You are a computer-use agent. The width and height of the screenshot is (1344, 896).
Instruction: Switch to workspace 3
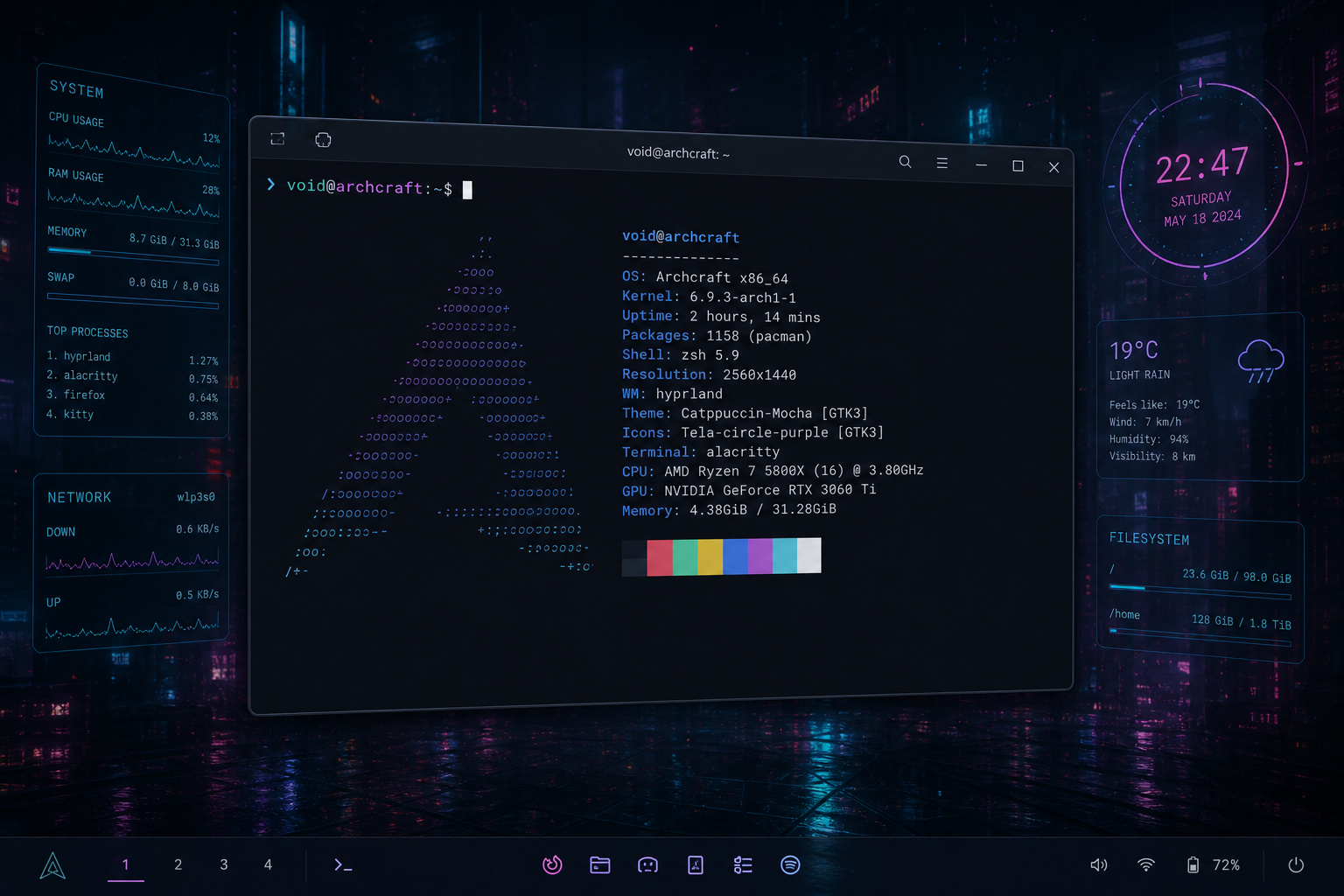[x=224, y=864]
